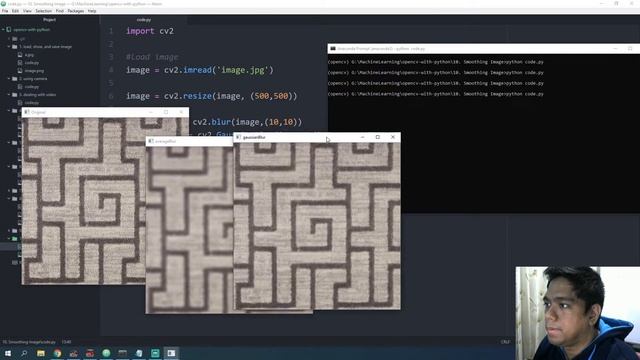Image resolution: width=640 pixels, height=360 pixels.
Task: Collapse the 3. dealing with video folder
Action: click(x=9, y=94)
